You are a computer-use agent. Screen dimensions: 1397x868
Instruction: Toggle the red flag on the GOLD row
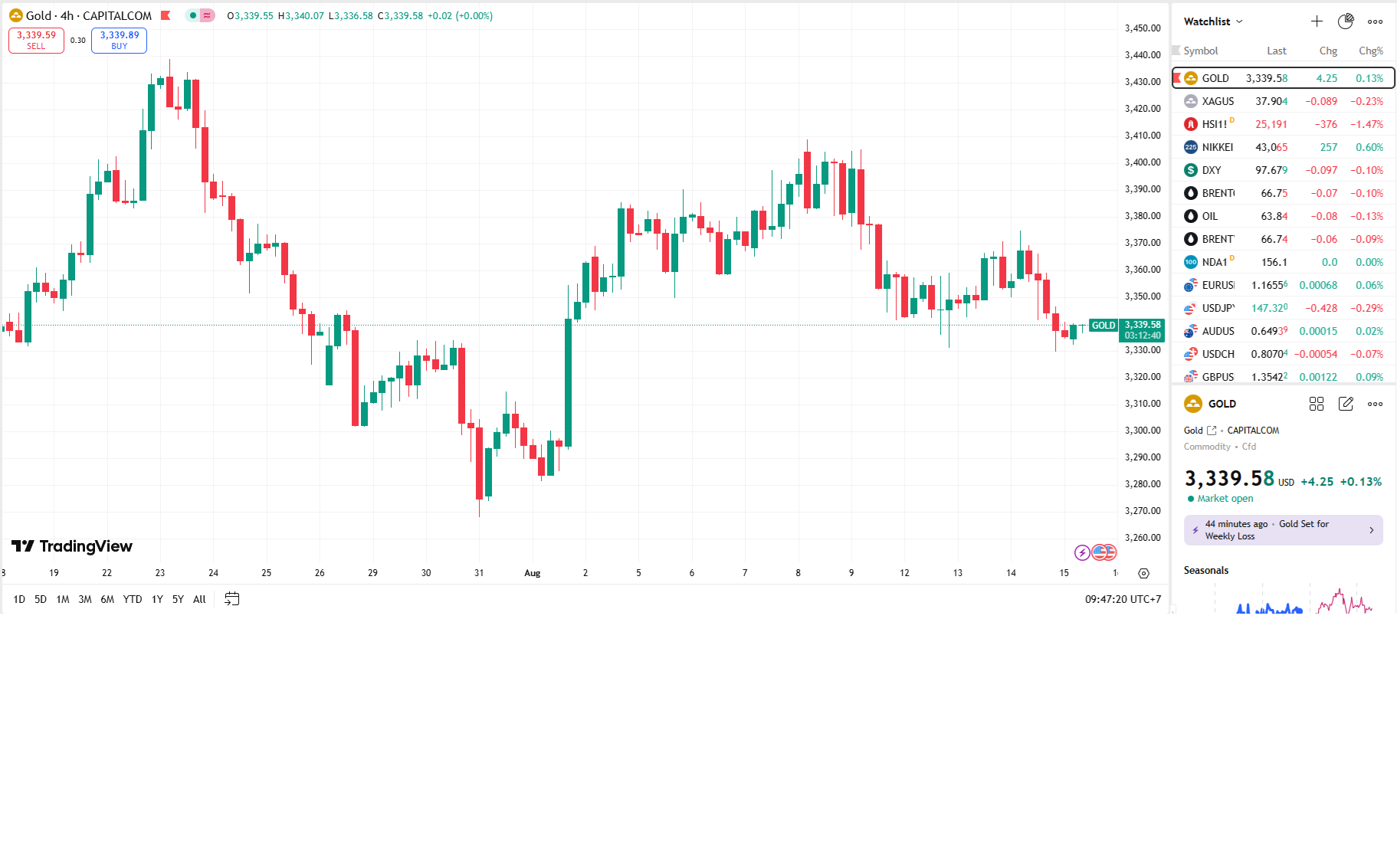(x=1177, y=78)
